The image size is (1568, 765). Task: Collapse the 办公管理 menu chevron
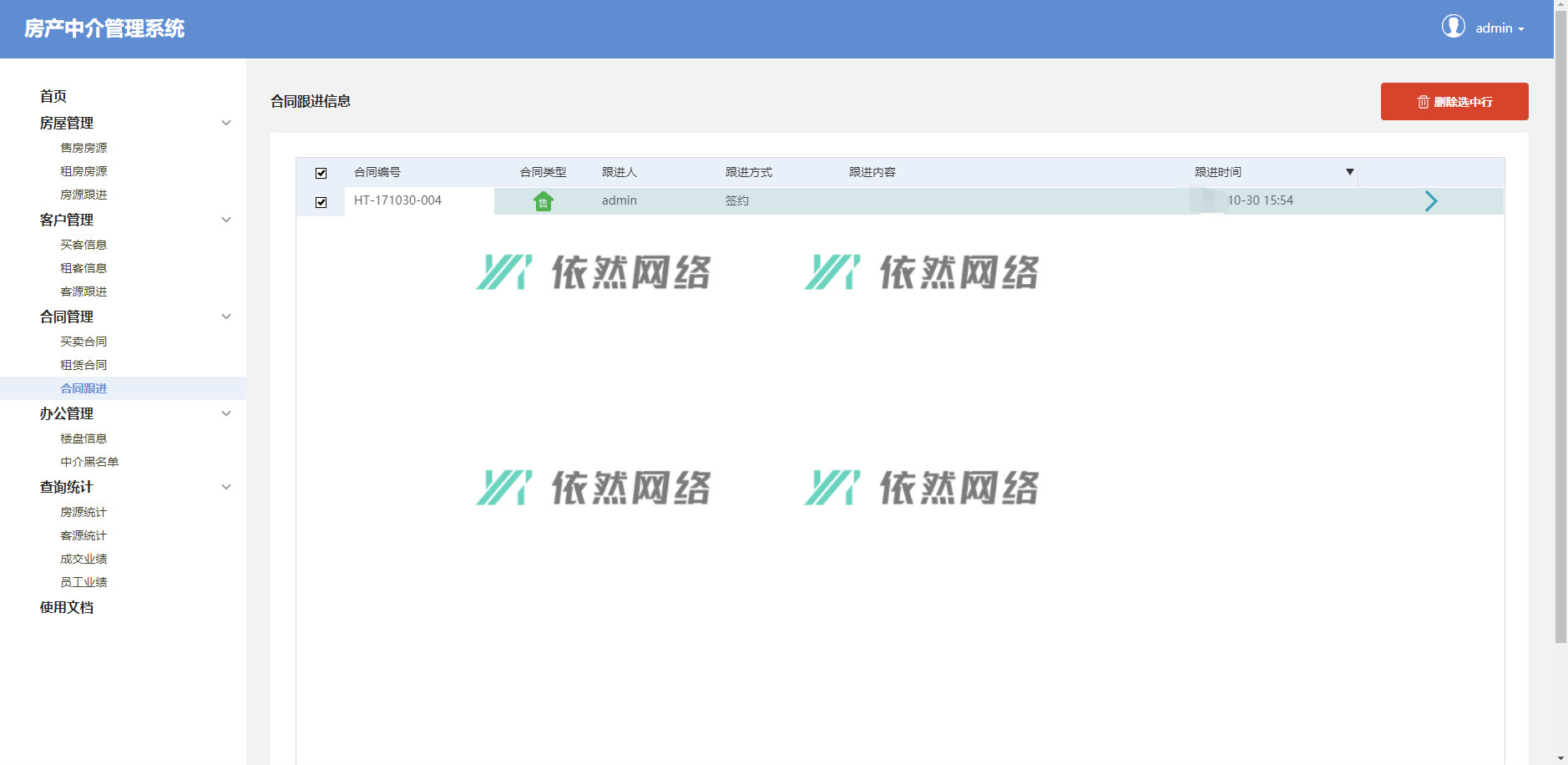pos(226,413)
